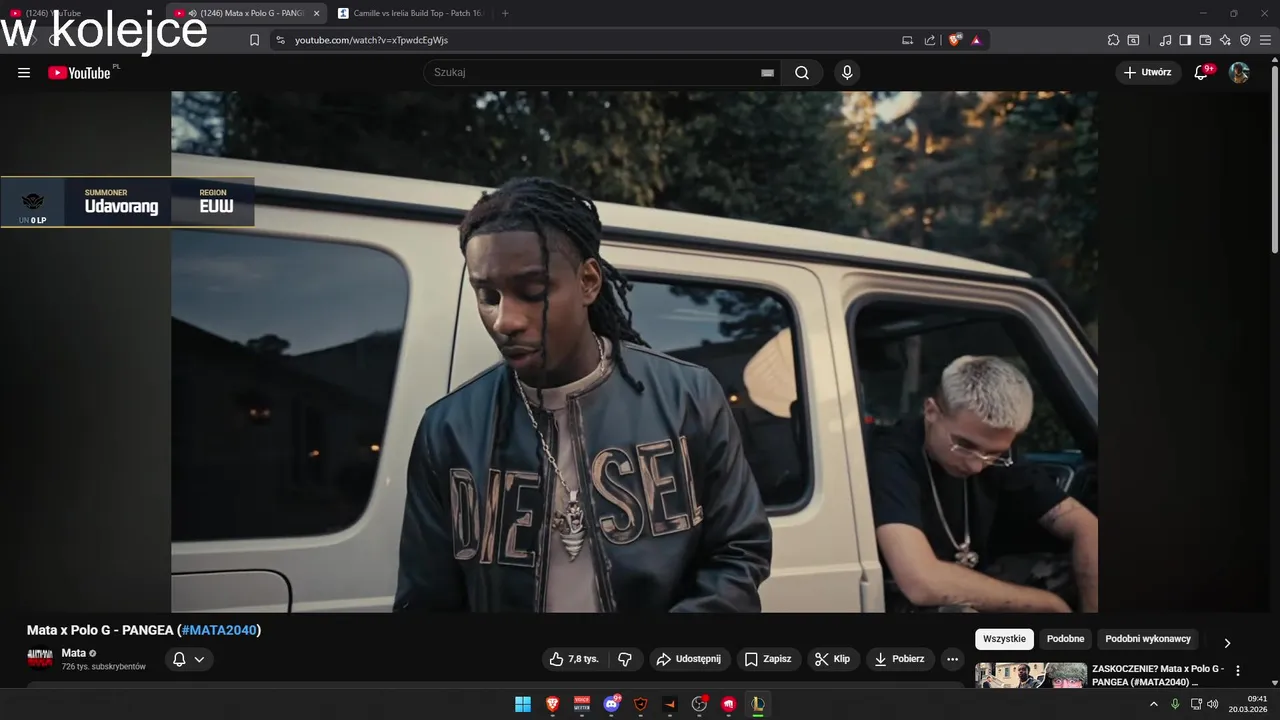Open Brave VPN shield icon
Image resolution: width=1280 pixels, height=720 pixels.
1245,40
